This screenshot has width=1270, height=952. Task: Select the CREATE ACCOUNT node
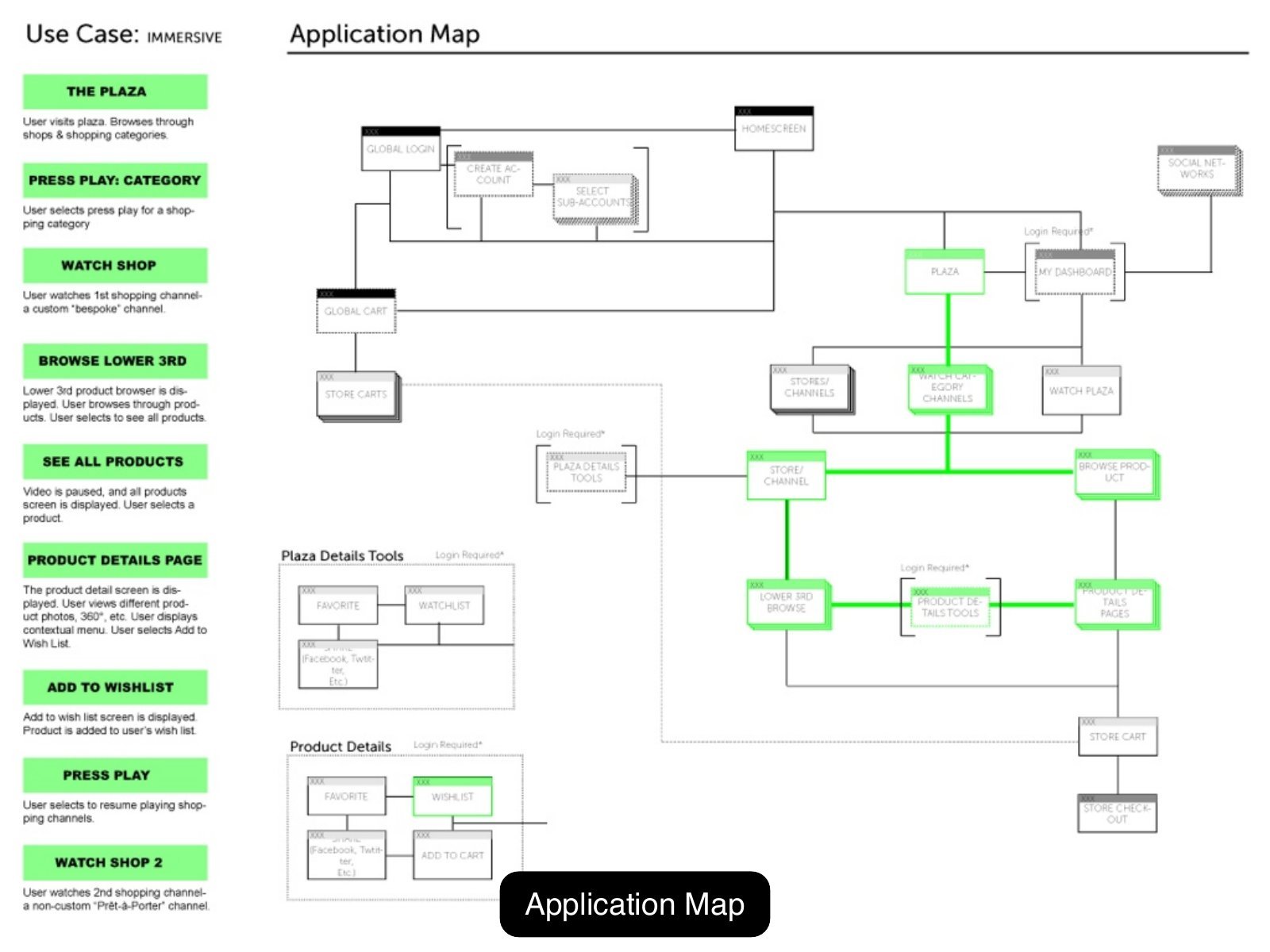click(x=494, y=175)
